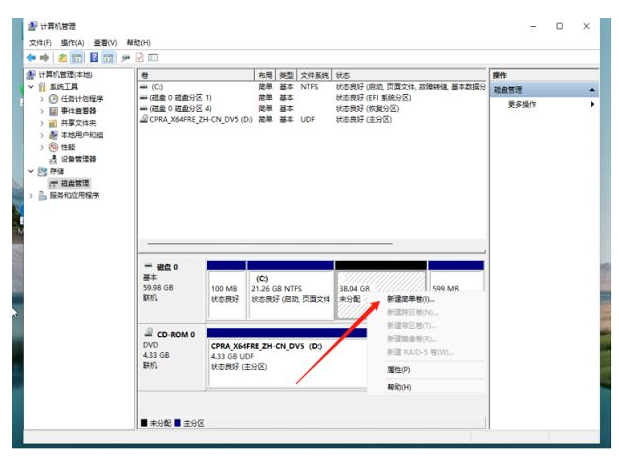
Task: Click the 磁盘 0 disk icon
Action: (148, 266)
